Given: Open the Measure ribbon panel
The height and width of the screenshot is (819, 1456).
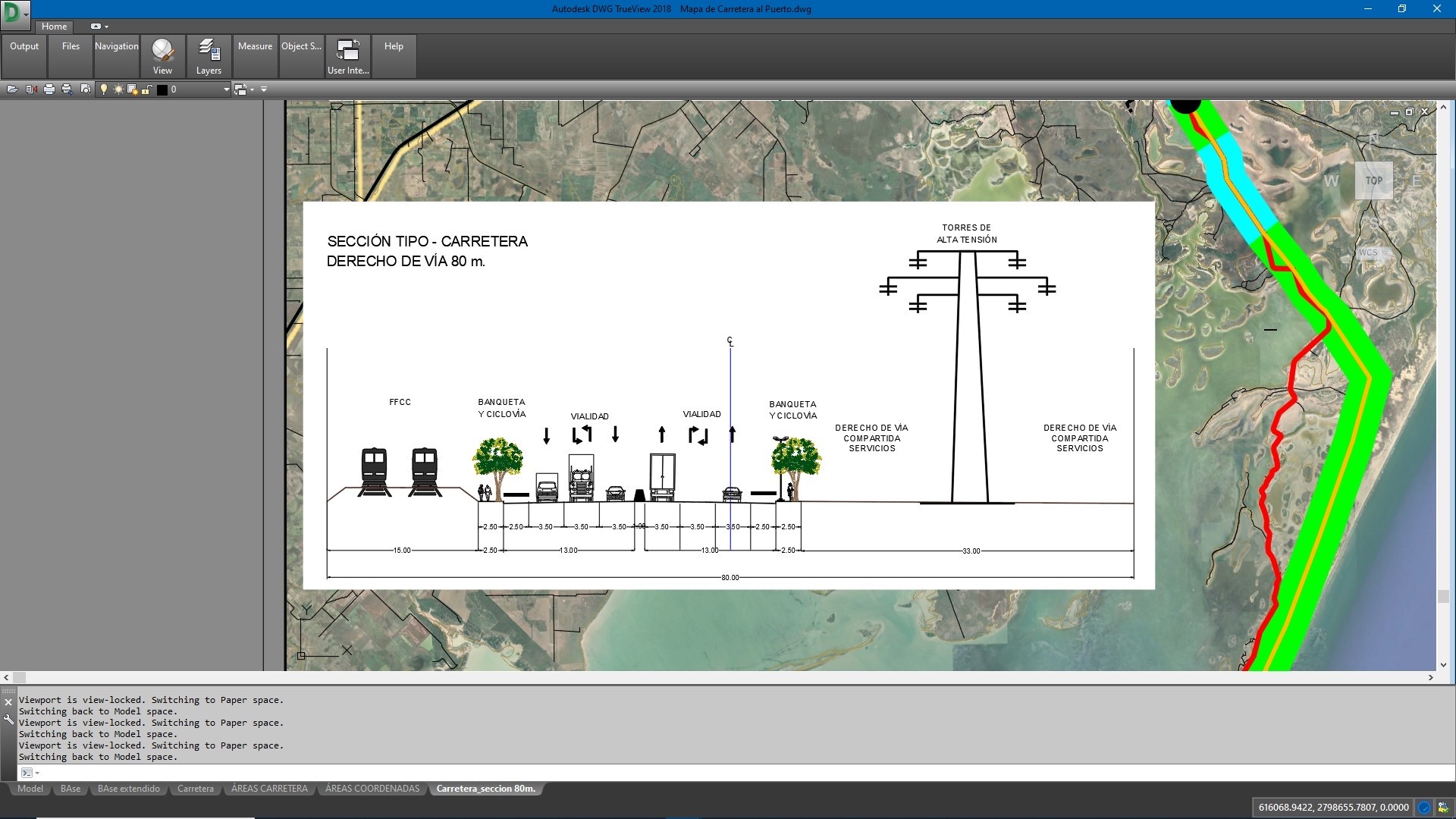Looking at the screenshot, I should [255, 56].
